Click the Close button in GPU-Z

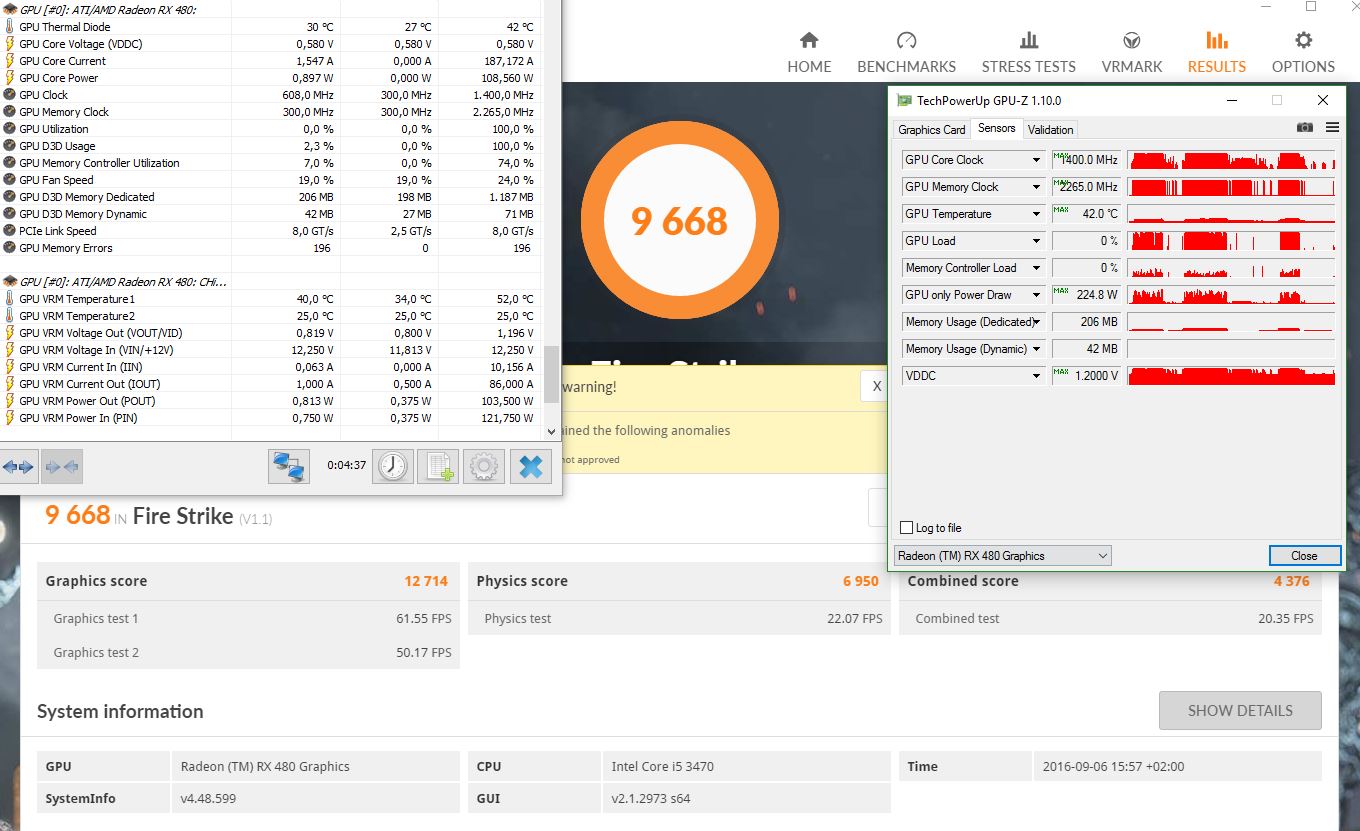[x=1304, y=556]
